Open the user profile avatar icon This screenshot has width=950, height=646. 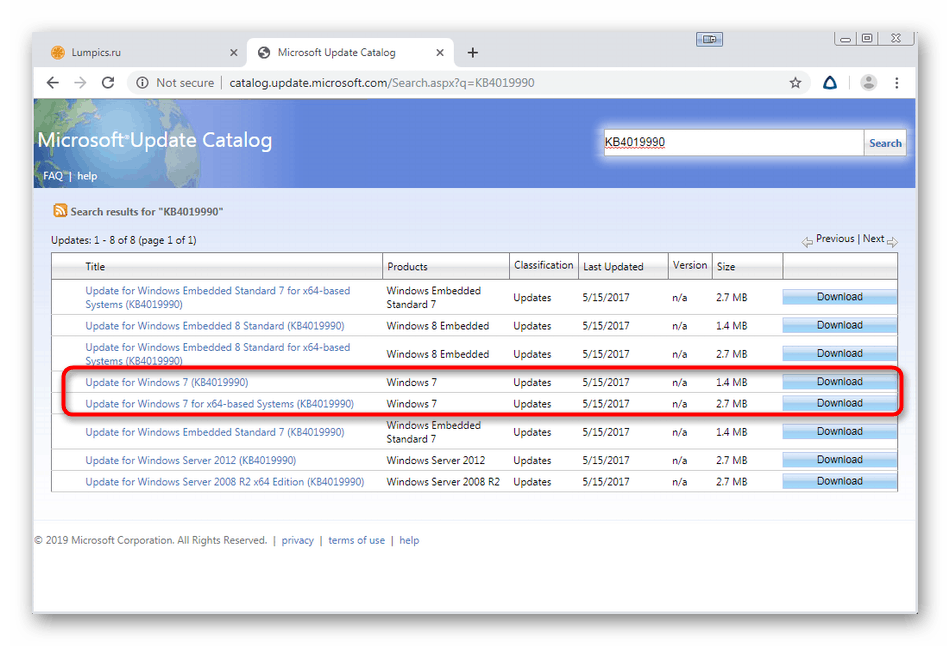click(x=868, y=83)
